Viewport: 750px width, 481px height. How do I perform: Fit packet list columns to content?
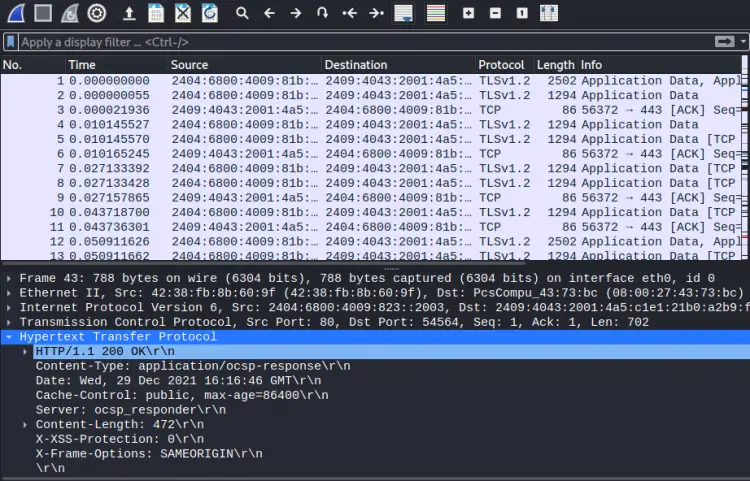click(549, 13)
